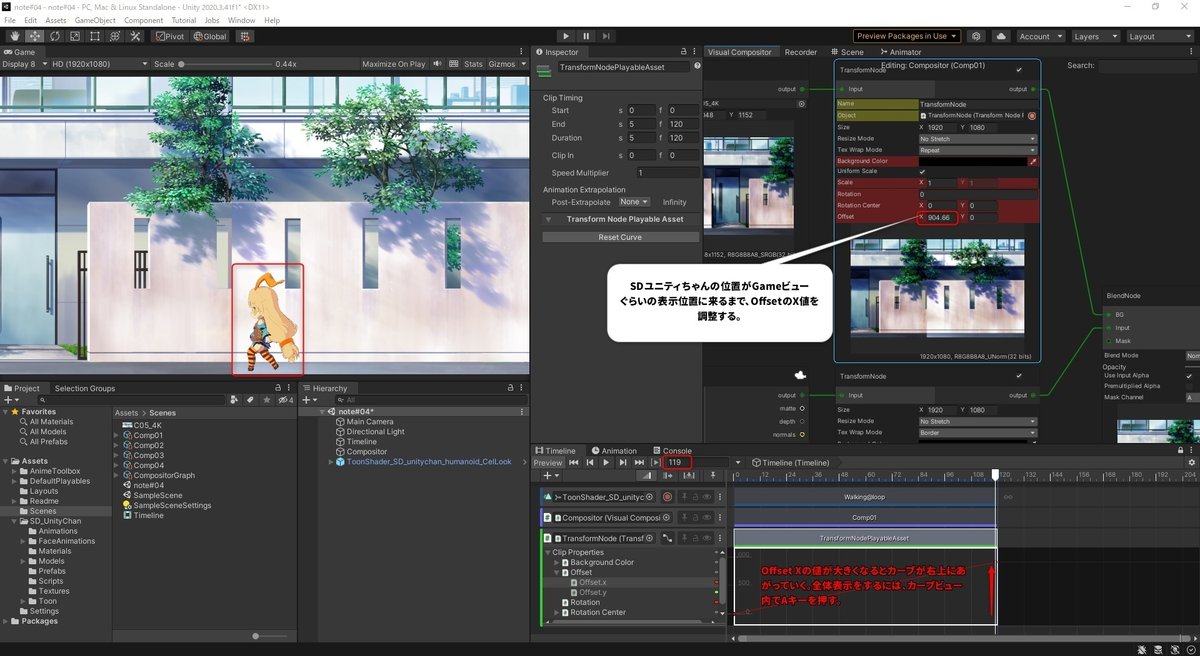Switch to the Recorder tab
Viewport: 1200px width, 656px height.
pyautogui.click(x=800, y=52)
